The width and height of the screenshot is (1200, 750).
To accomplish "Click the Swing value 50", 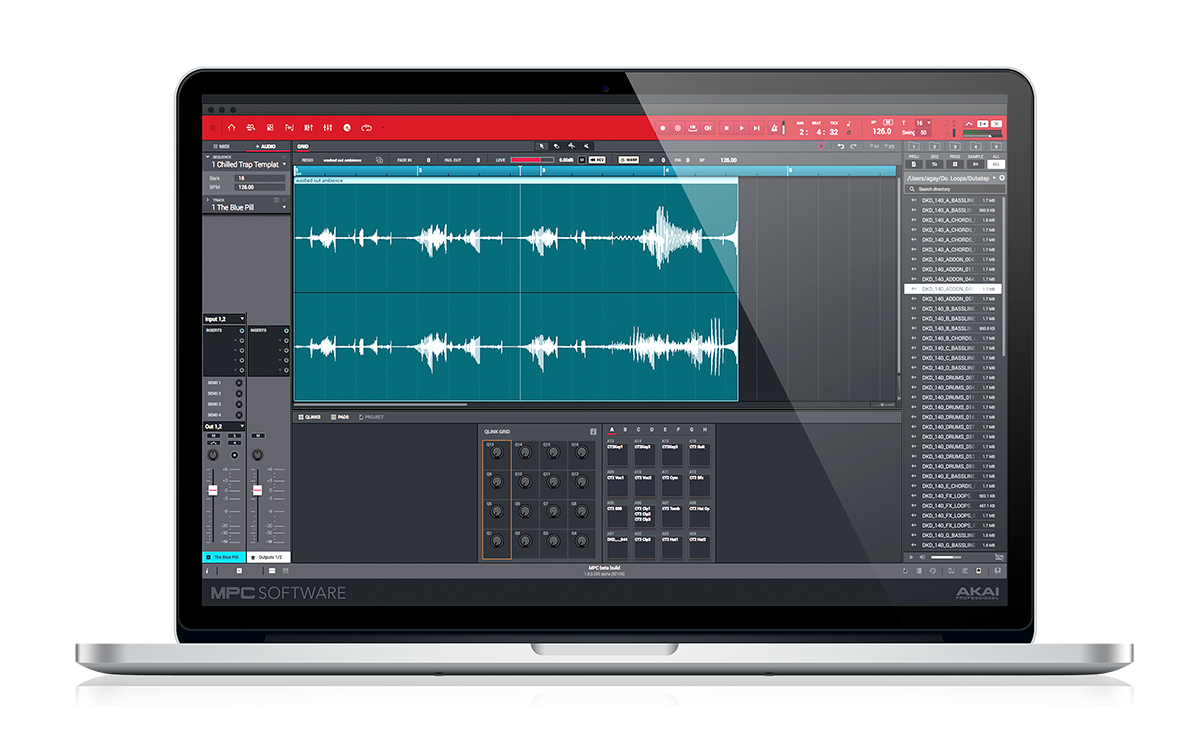I will pos(923,133).
